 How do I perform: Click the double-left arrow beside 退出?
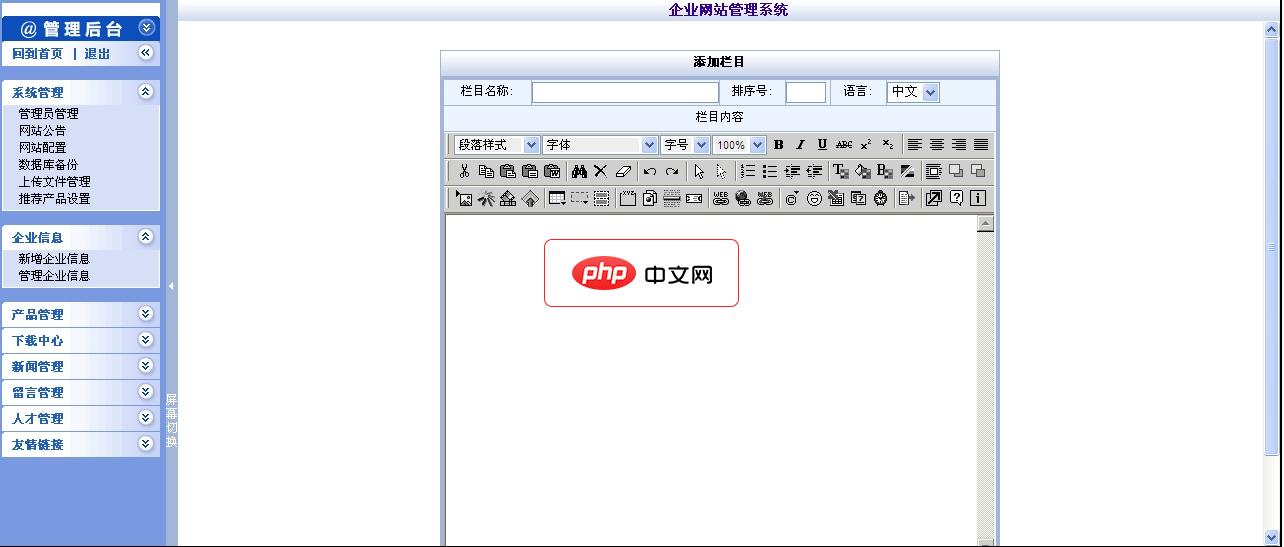[145, 52]
